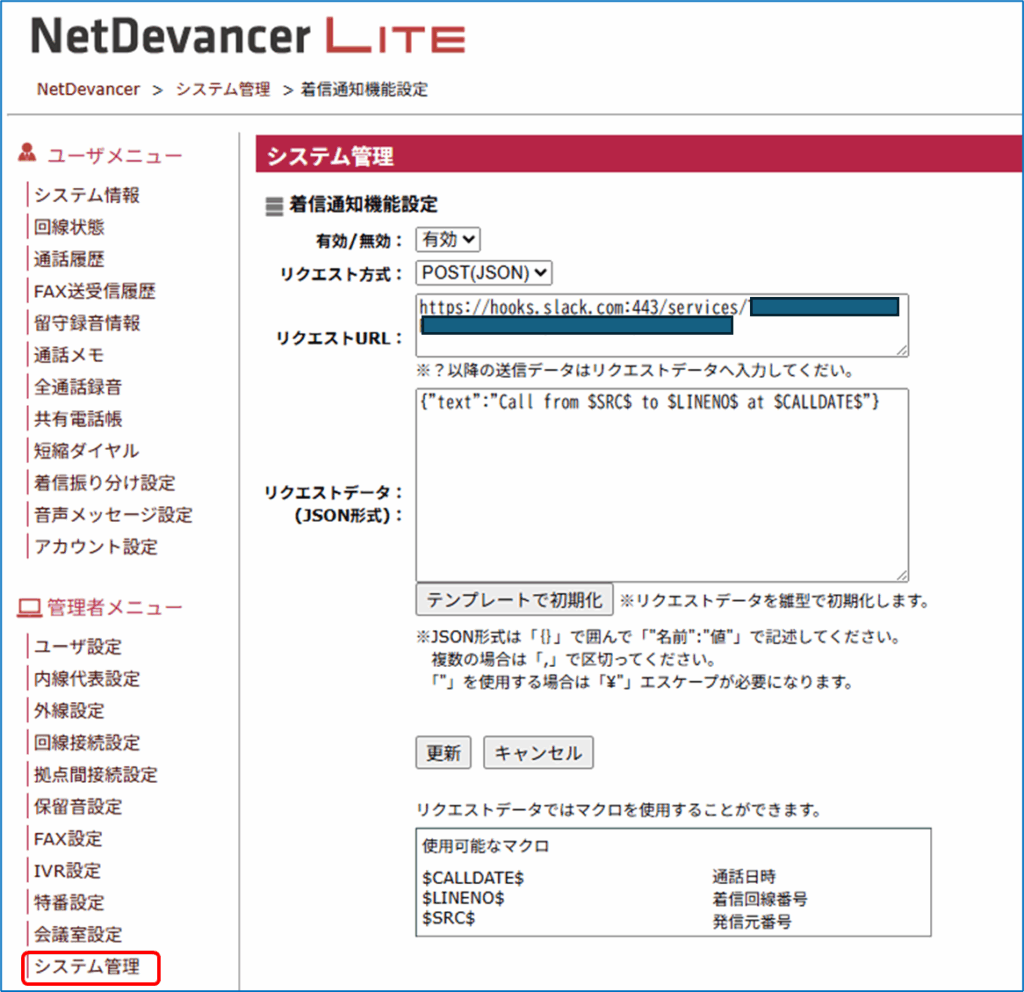This screenshot has width=1024, height=992.
Task: Select IVR設定 in the admin menu
Action: coord(67,871)
